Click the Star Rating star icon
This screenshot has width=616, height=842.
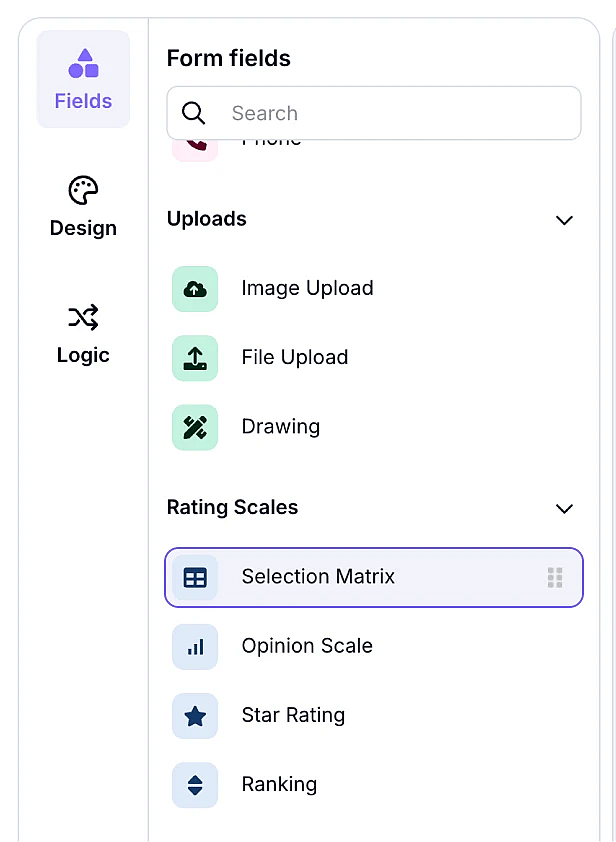click(x=195, y=716)
